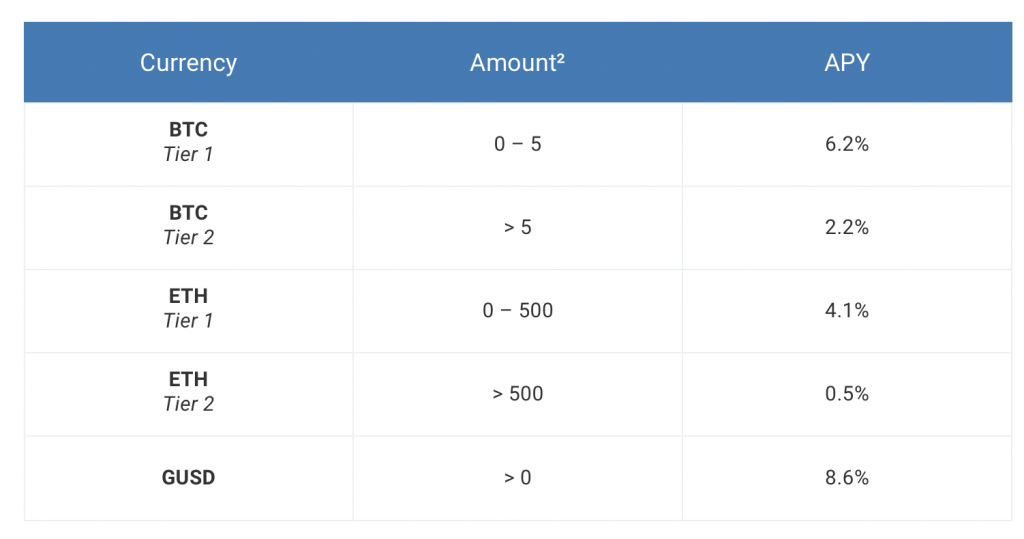Click the APY column header

pyautogui.click(x=846, y=63)
